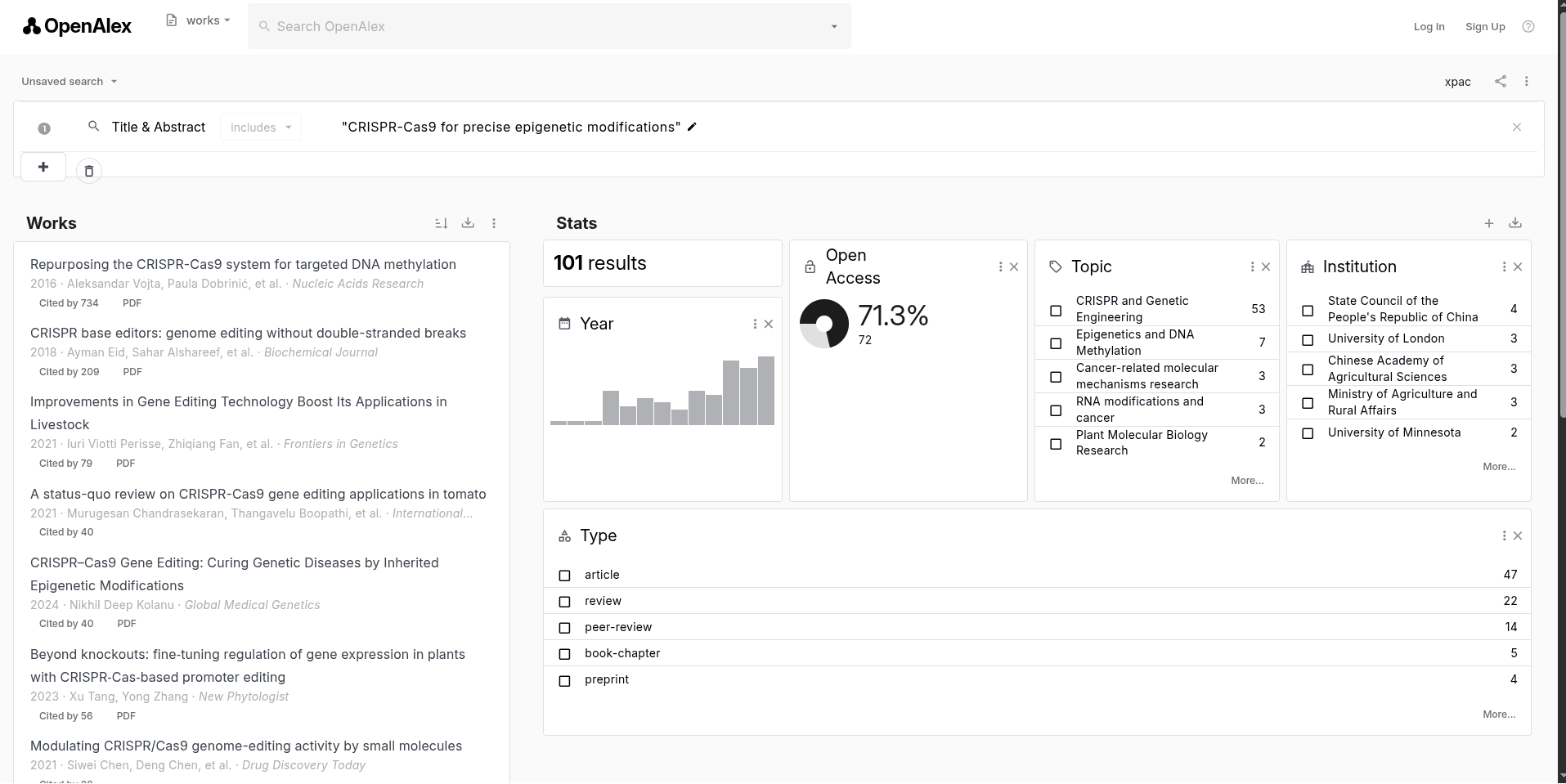The height and width of the screenshot is (784, 1566).
Task: Open the Institution card three-dot menu
Action: [x=1503, y=267]
